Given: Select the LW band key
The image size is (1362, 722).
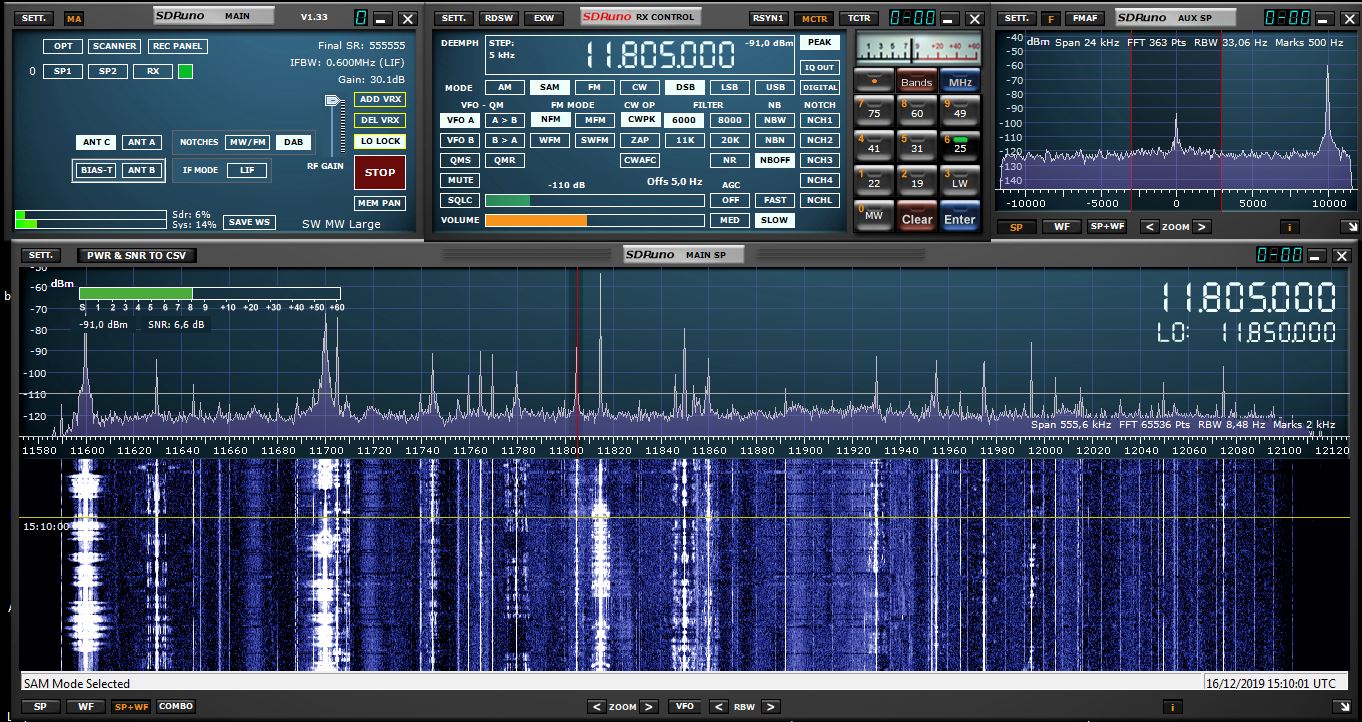Looking at the screenshot, I should 960,180.
